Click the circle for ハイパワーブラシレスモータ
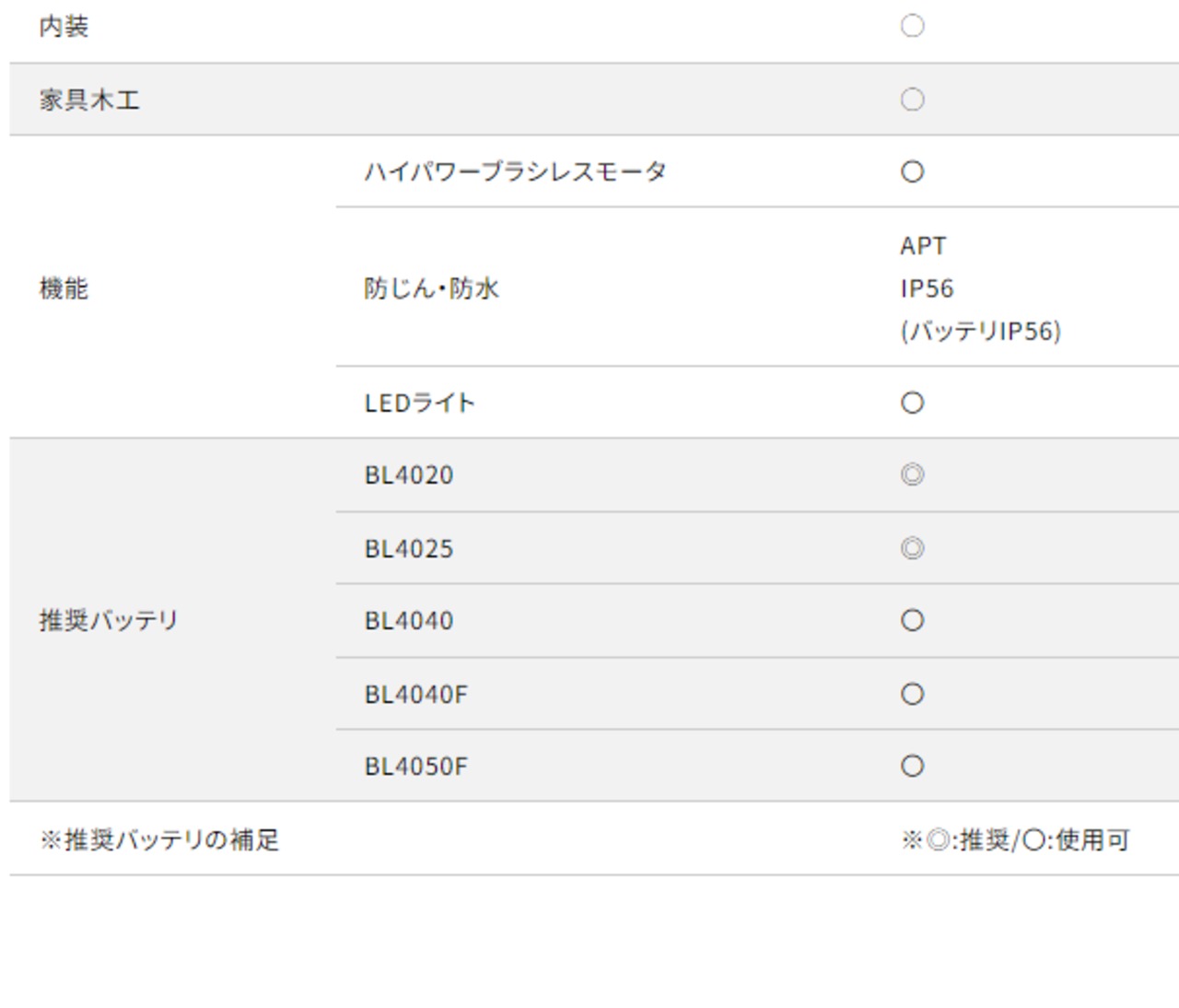The height and width of the screenshot is (1008, 1179). pos(912,171)
